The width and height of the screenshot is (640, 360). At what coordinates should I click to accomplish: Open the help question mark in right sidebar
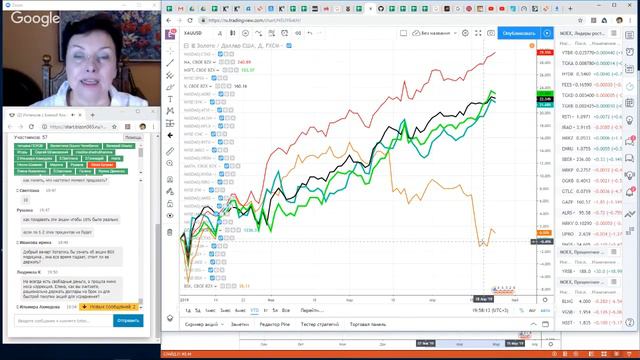(x=629, y=322)
